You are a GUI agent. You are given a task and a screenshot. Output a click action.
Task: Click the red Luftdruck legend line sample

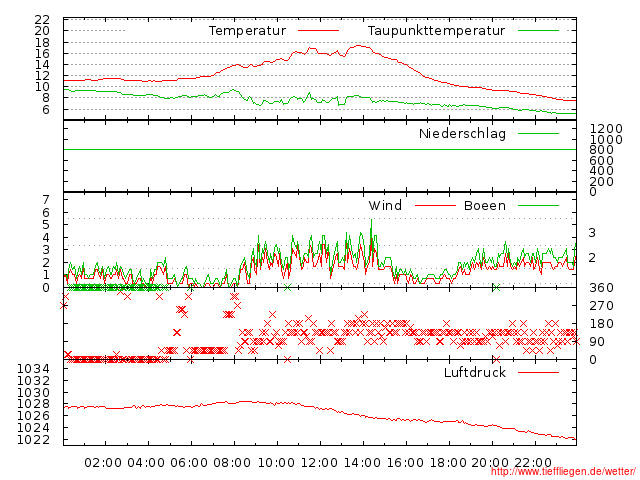click(x=538, y=372)
